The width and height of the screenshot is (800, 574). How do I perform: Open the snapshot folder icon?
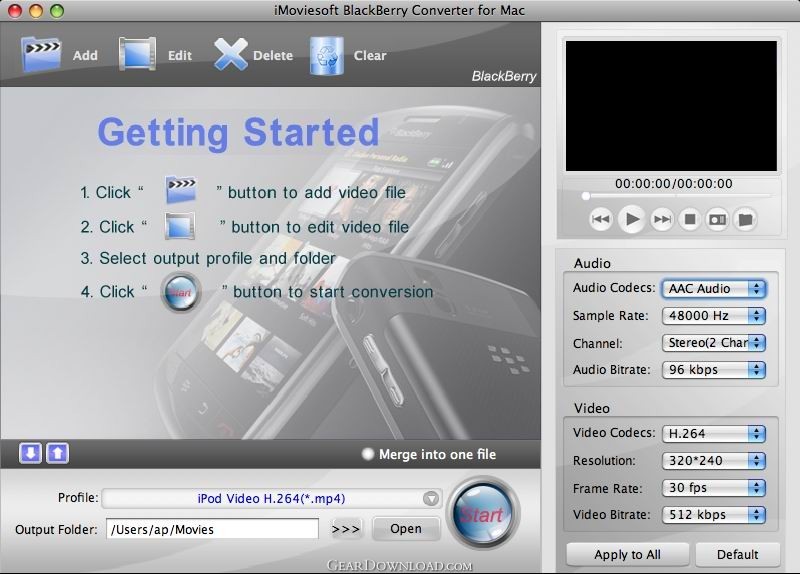click(745, 219)
